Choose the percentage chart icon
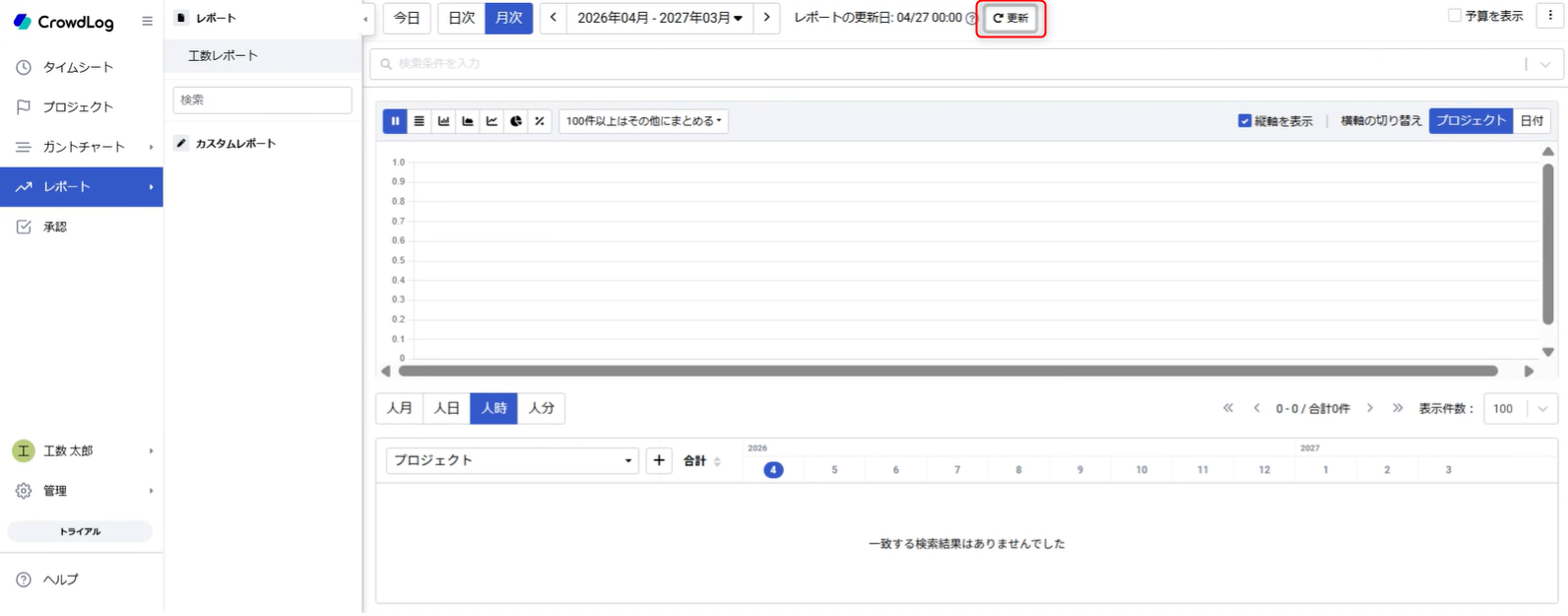 (x=539, y=121)
